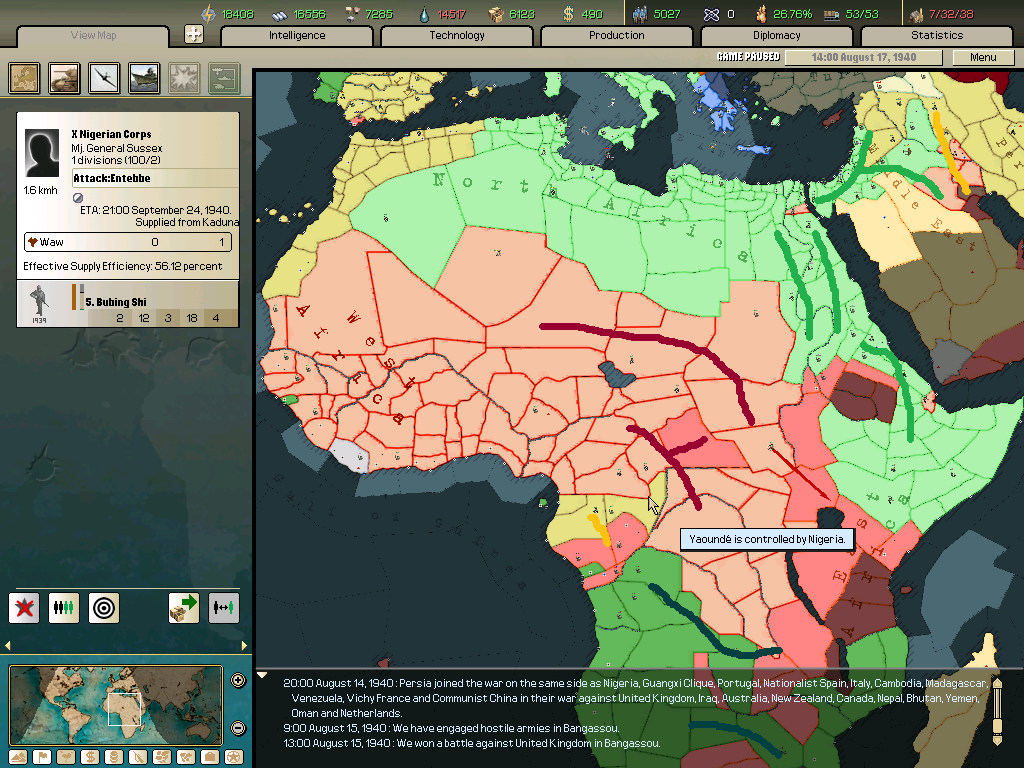Select the weather map mode icon

coord(66,758)
